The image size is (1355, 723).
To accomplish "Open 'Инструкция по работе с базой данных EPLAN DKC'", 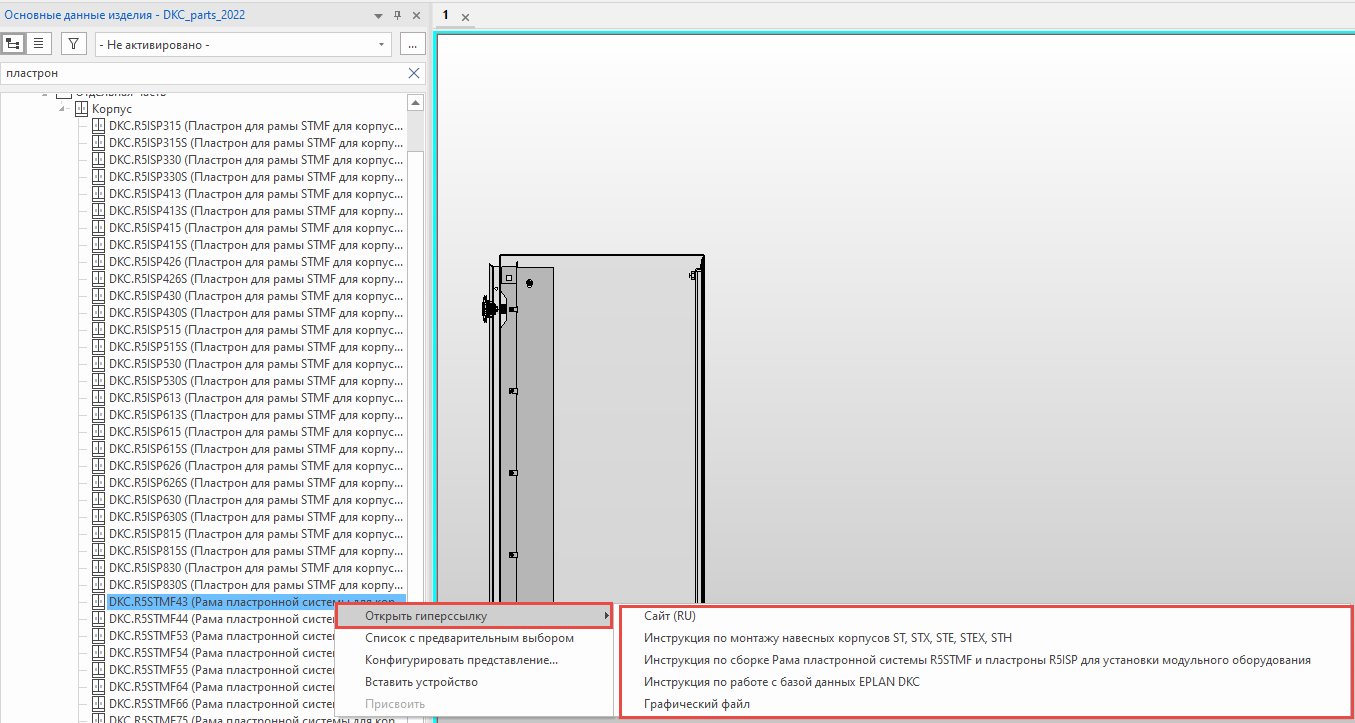I will point(781,682).
